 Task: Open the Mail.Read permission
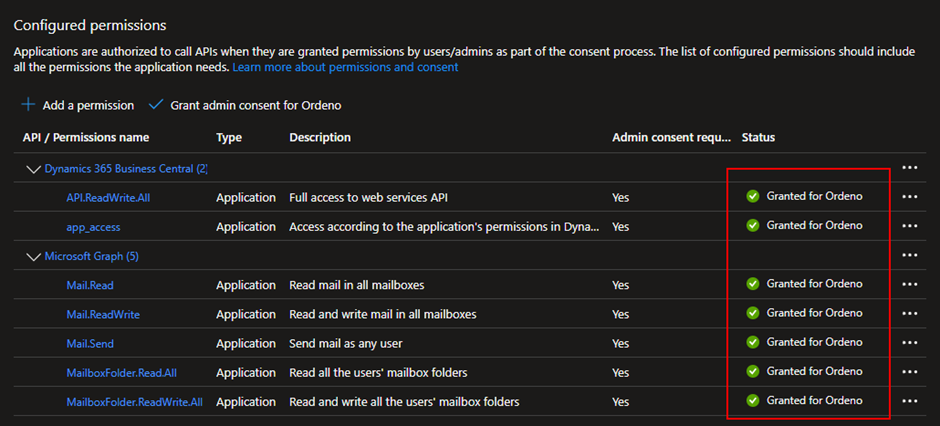pyautogui.click(x=90, y=285)
